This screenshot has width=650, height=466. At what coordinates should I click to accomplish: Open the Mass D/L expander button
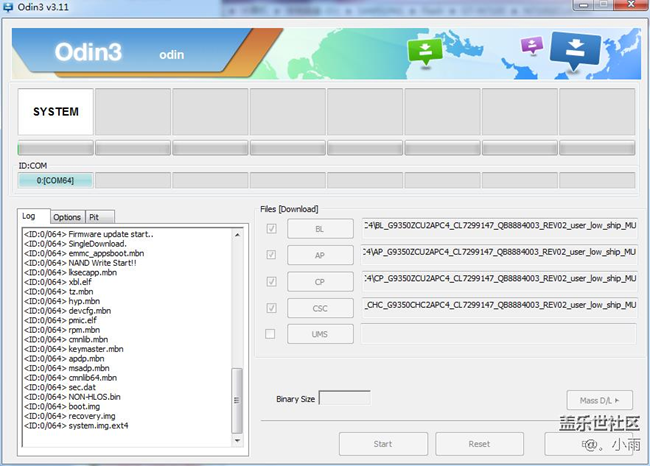(x=599, y=400)
